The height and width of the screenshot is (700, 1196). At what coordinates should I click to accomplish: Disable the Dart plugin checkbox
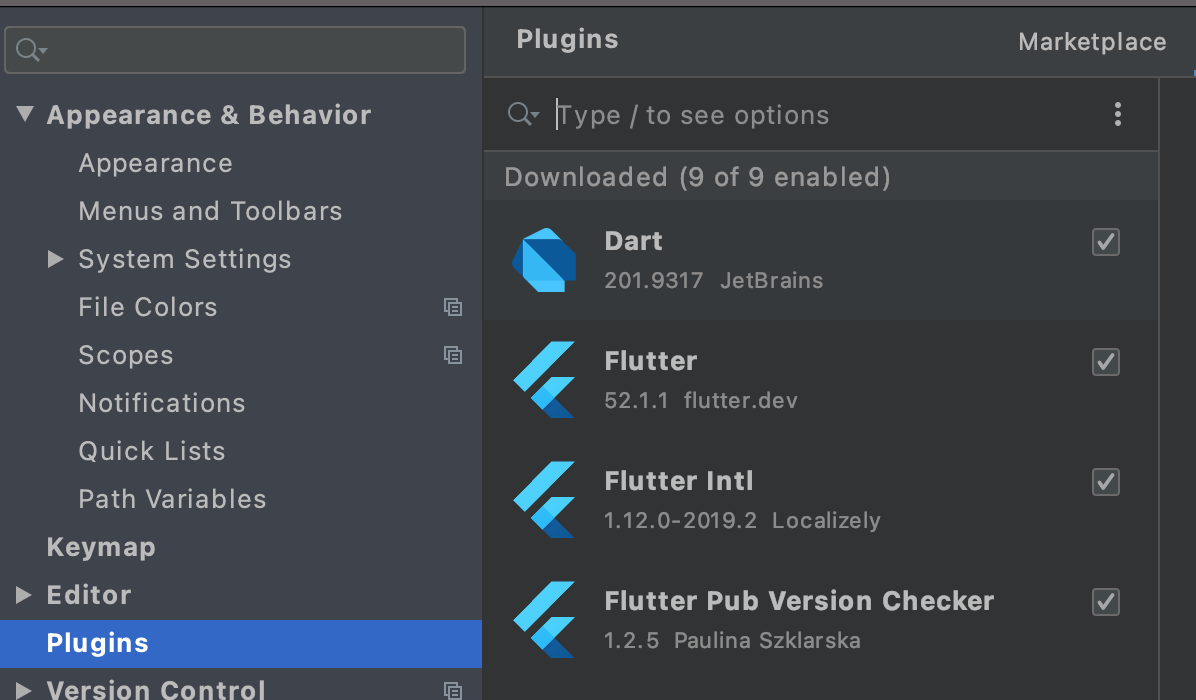pyautogui.click(x=1105, y=242)
